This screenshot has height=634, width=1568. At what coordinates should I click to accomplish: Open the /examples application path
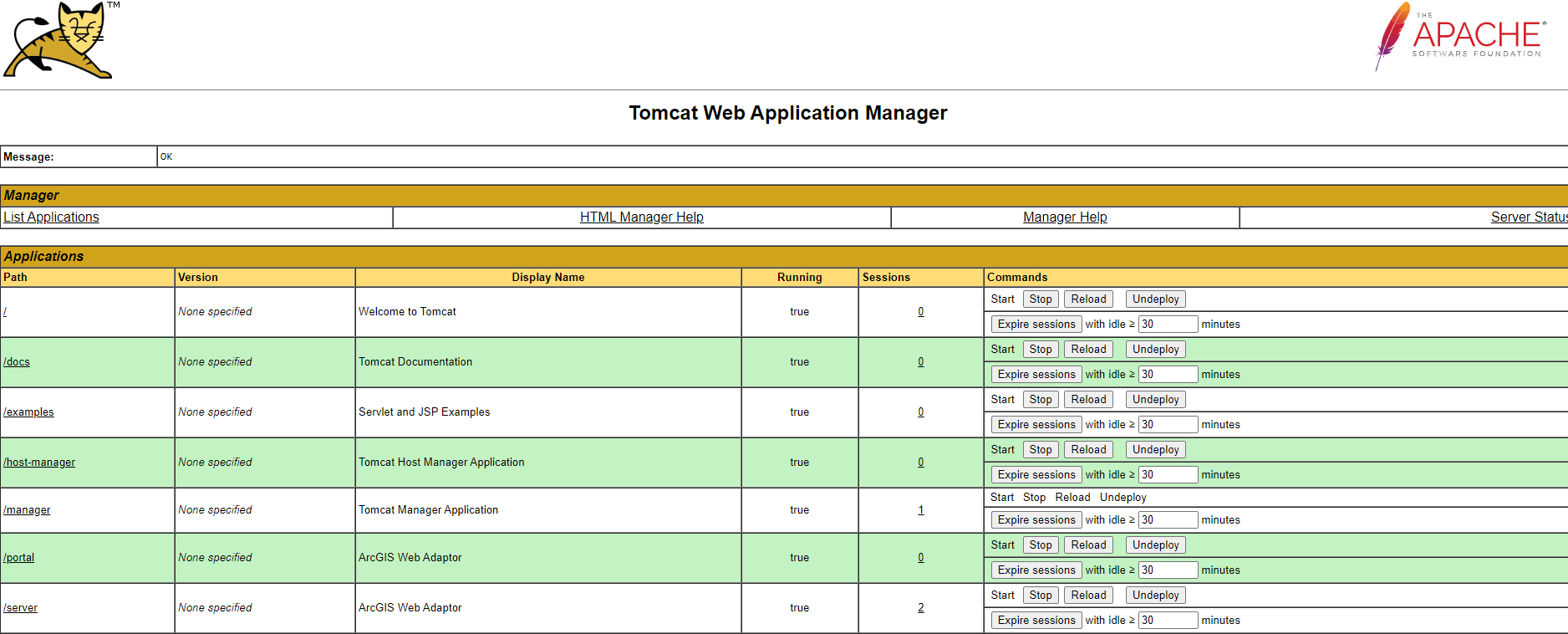pyautogui.click(x=28, y=412)
